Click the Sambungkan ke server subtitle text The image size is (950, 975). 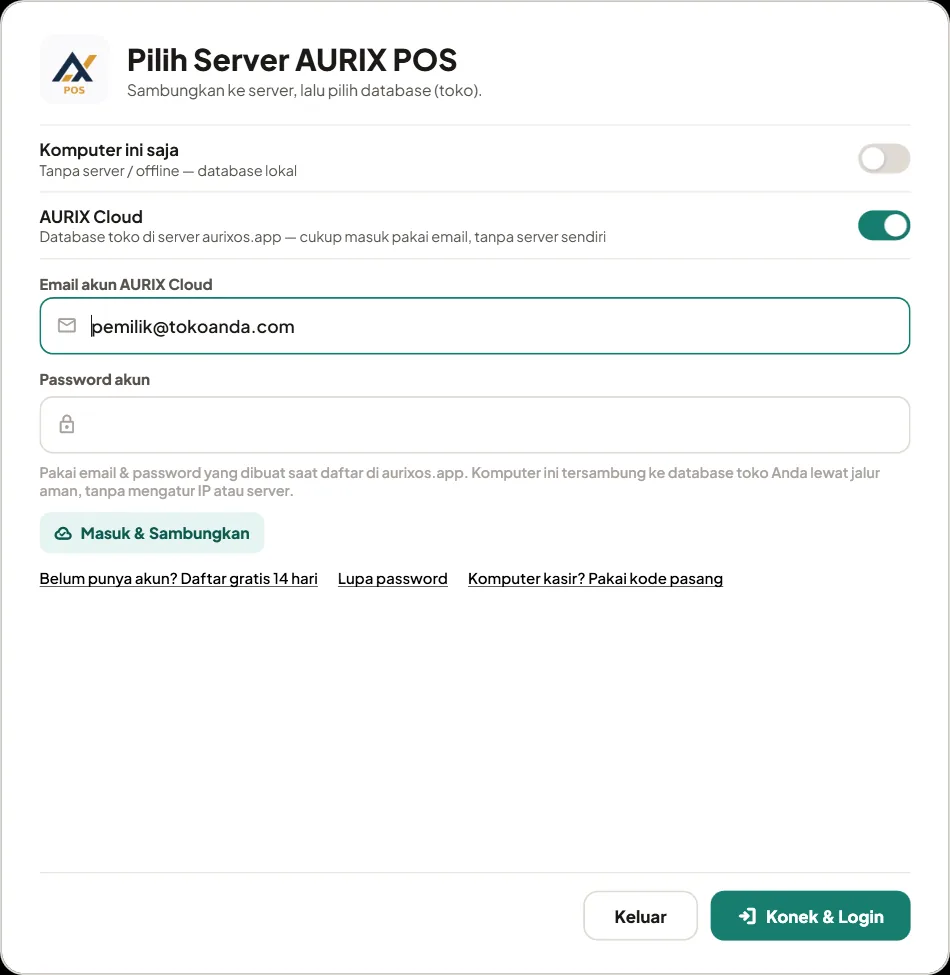pyautogui.click(x=304, y=91)
